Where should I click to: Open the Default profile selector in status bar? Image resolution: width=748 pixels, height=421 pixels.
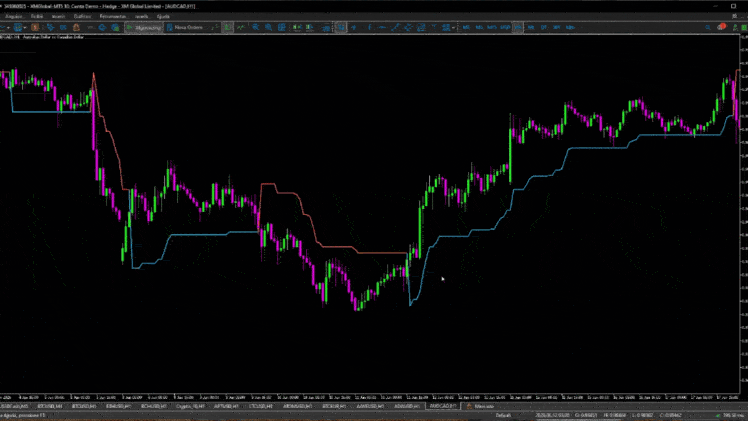pos(503,415)
